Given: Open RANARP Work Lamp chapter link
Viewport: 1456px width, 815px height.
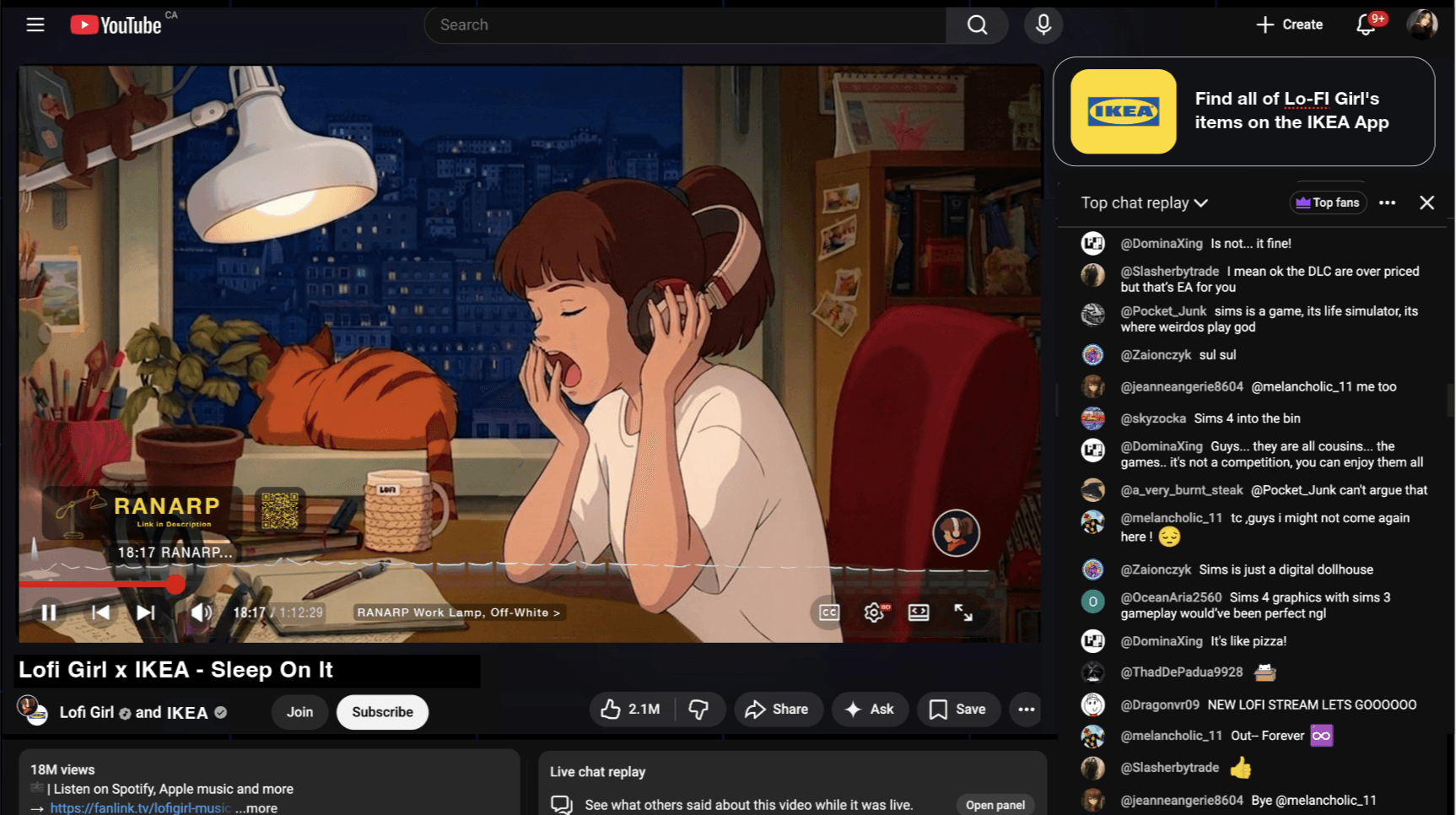Looking at the screenshot, I should [x=459, y=613].
